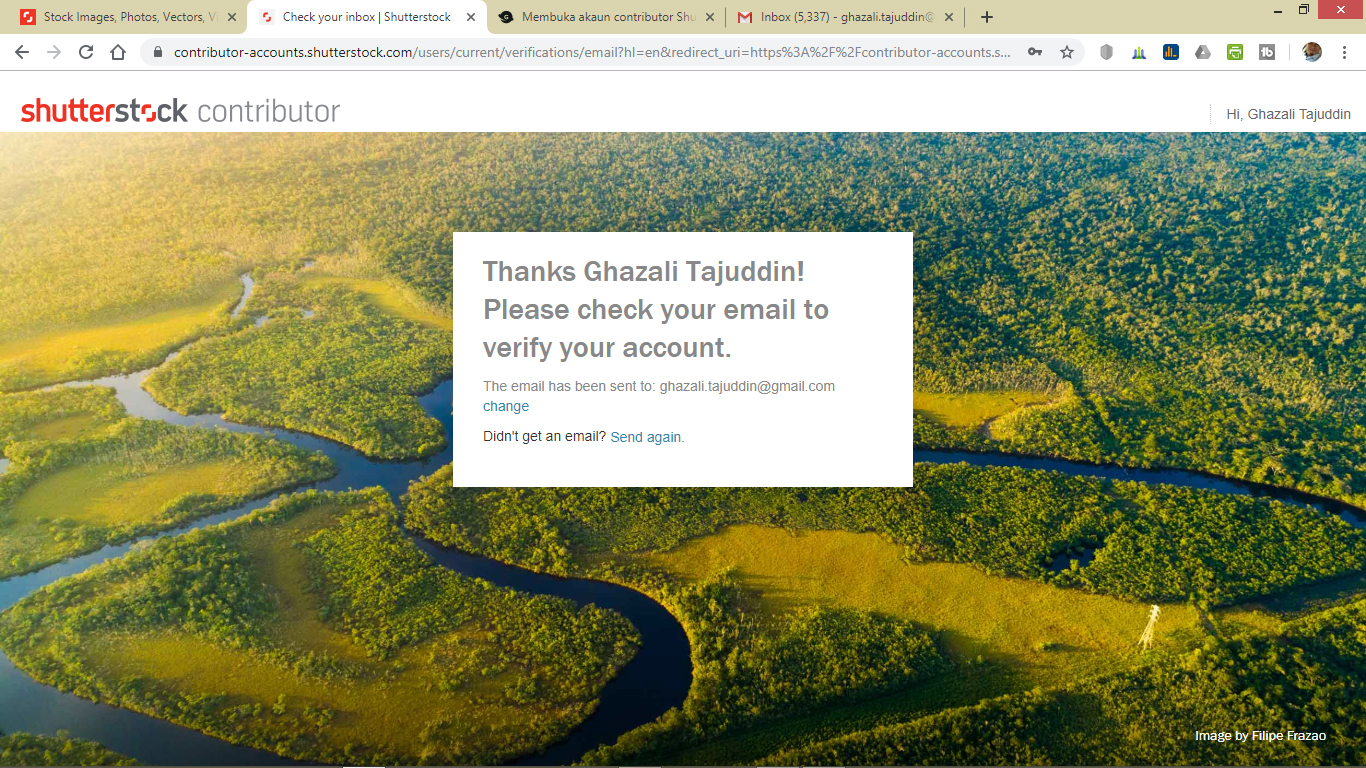Open the Chrome profile avatar
This screenshot has height=768, width=1366.
click(1312, 52)
